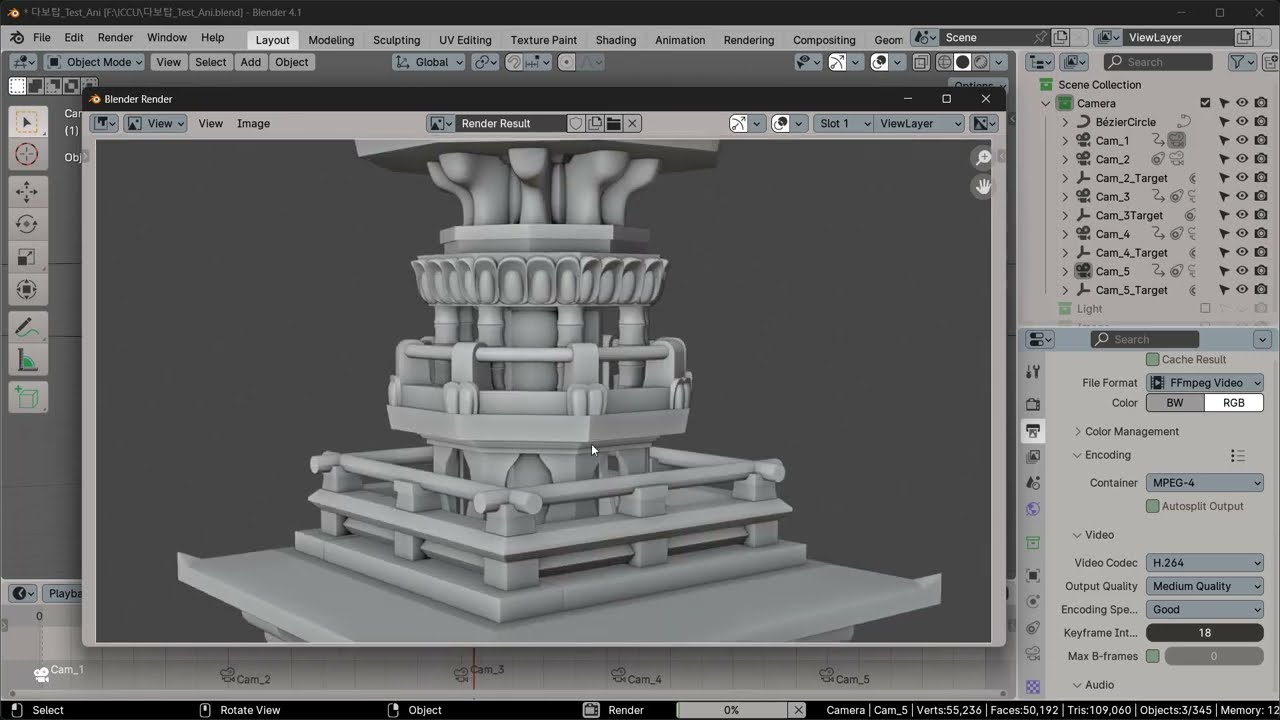Open the File Format dropdown
This screenshot has height=720, width=1280.
pyautogui.click(x=1204, y=383)
